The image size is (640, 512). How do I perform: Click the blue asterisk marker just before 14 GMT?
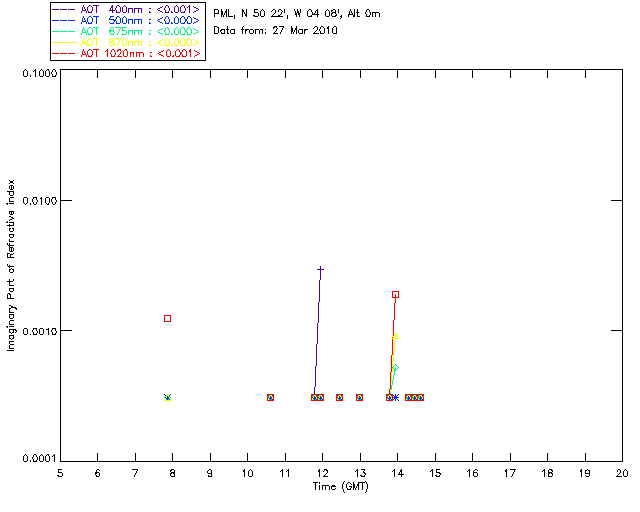(x=396, y=397)
